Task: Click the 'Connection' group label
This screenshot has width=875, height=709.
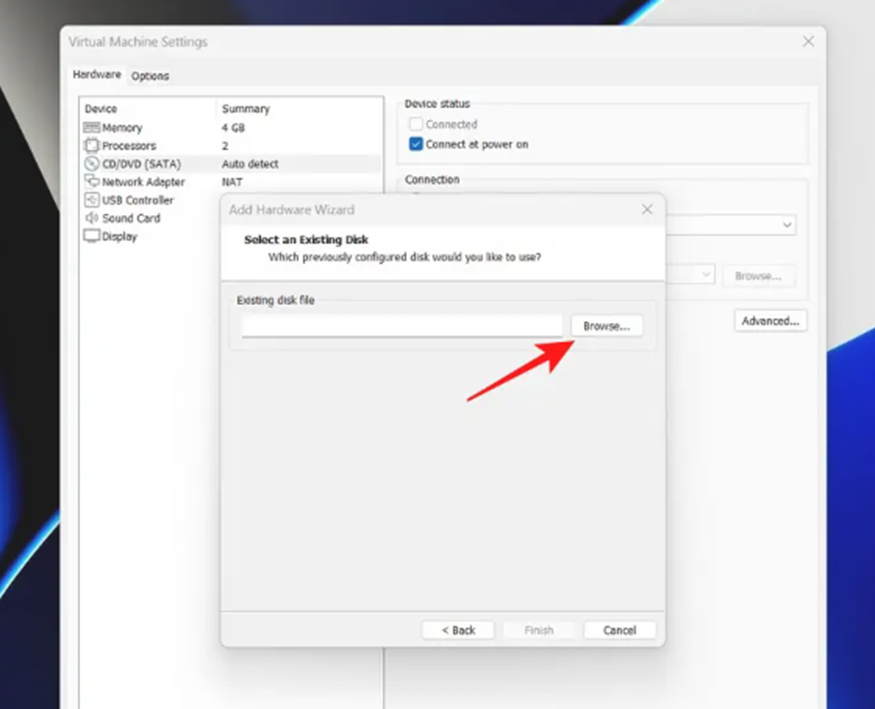Action: [432, 180]
